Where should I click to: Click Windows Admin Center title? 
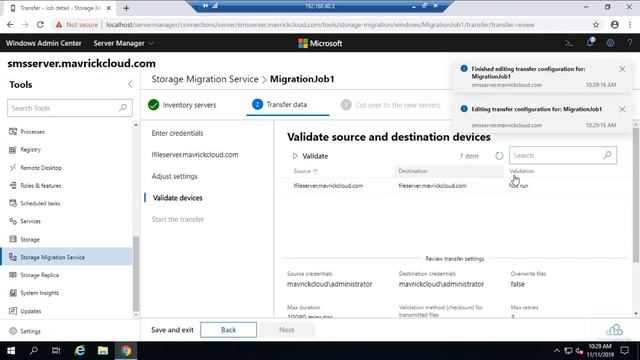coord(43,43)
